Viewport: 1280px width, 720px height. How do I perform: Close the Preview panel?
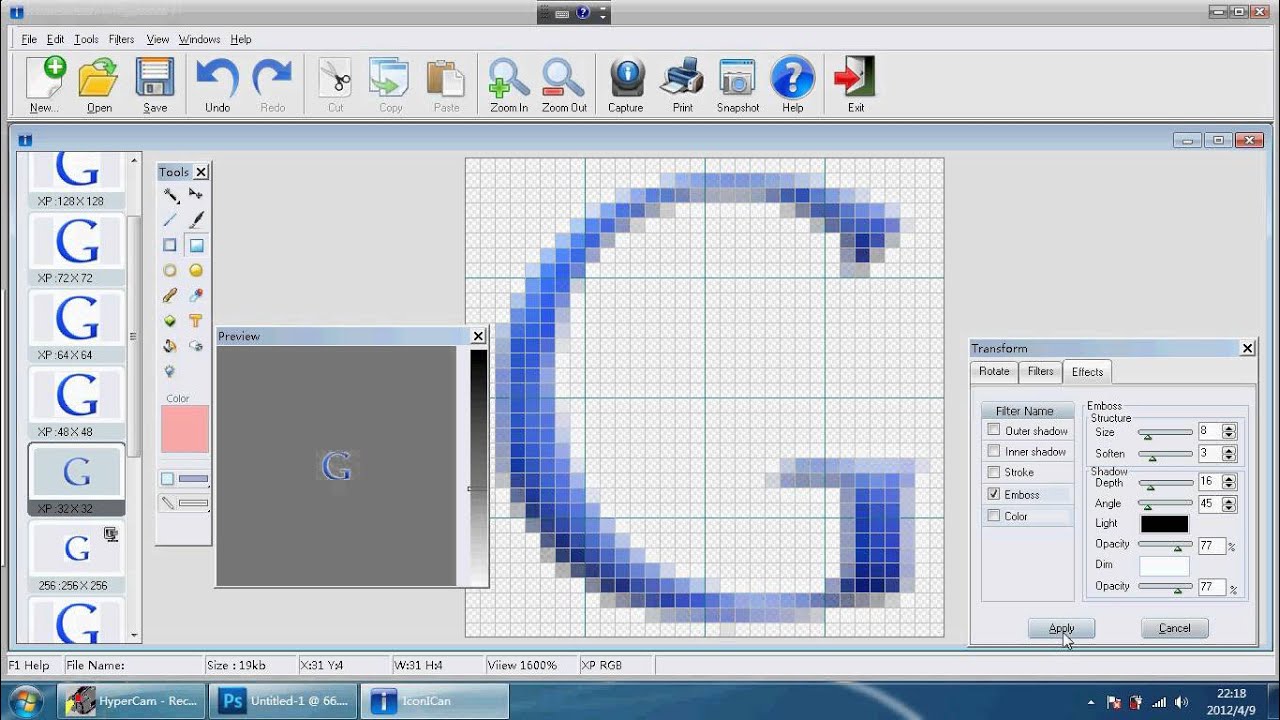click(478, 336)
